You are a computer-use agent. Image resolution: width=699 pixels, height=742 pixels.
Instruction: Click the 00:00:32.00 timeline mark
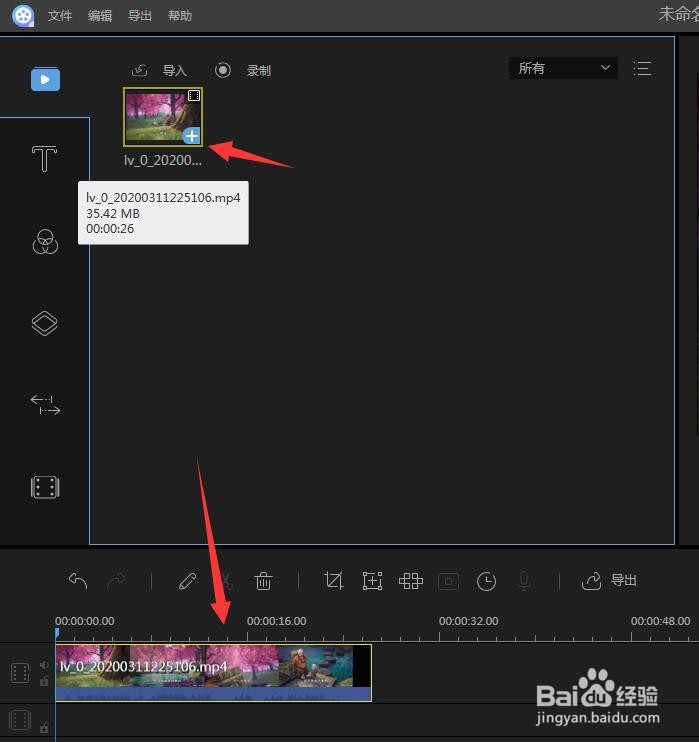(469, 621)
